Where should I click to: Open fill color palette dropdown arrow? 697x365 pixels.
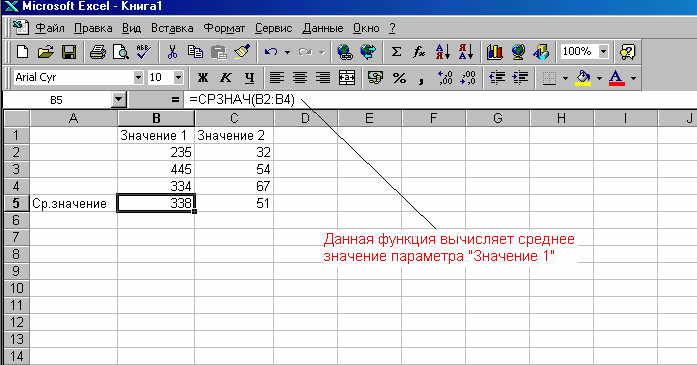point(599,78)
